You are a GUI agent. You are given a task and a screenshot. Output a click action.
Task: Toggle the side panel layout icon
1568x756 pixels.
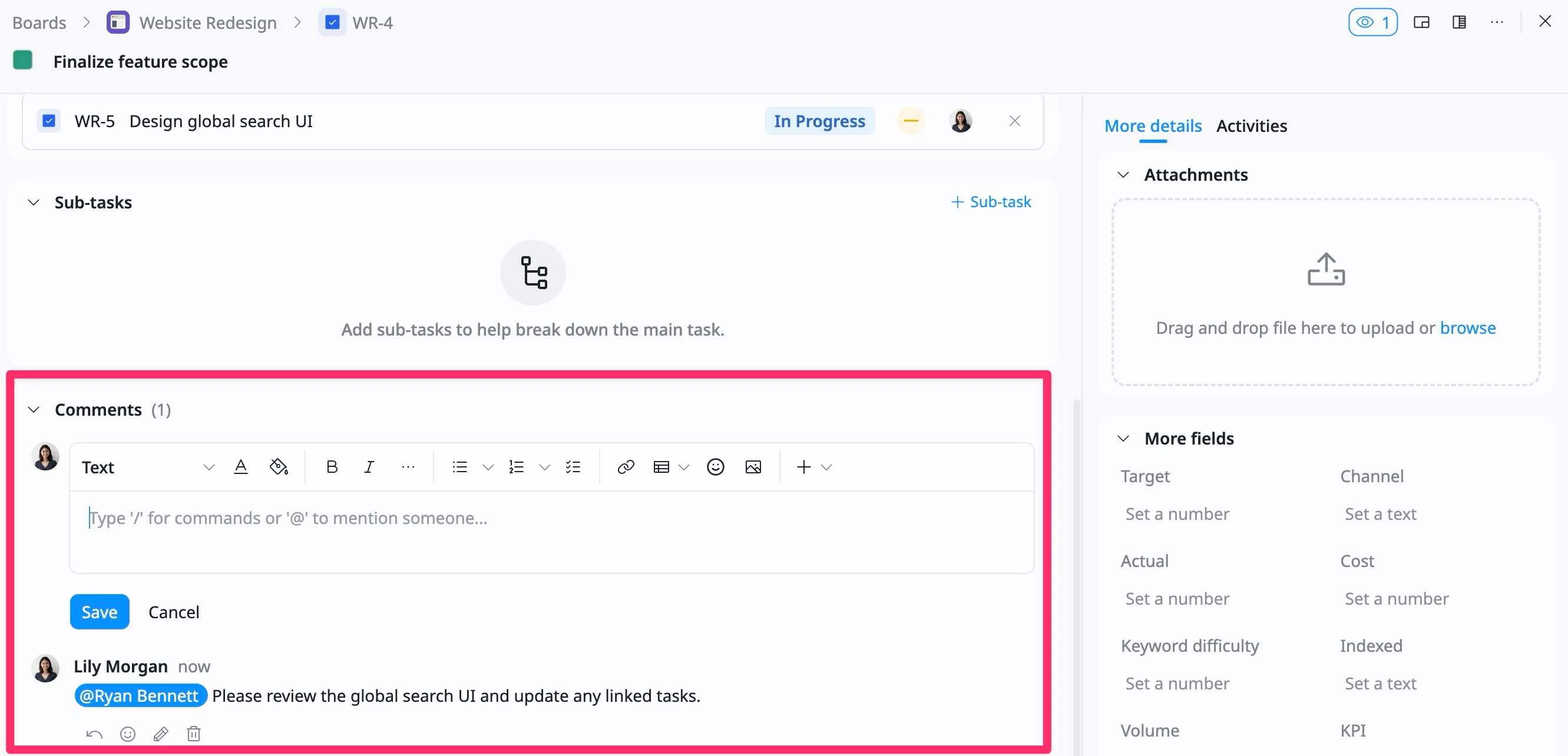click(1459, 22)
